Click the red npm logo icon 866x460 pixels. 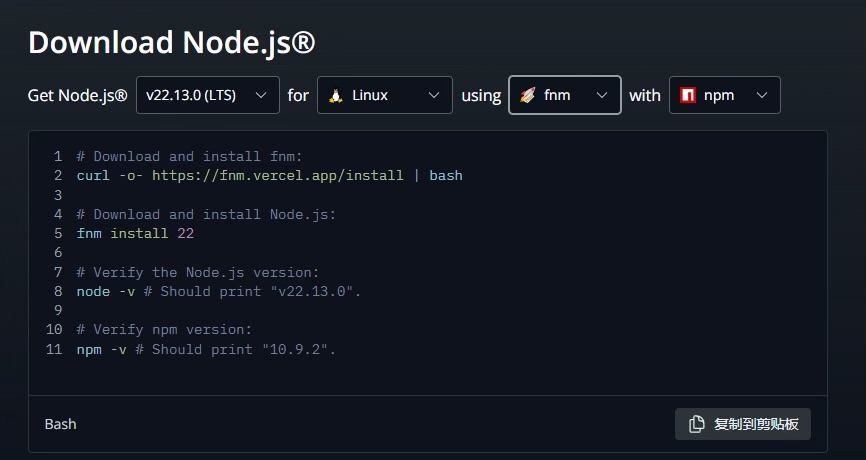(688, 96)
